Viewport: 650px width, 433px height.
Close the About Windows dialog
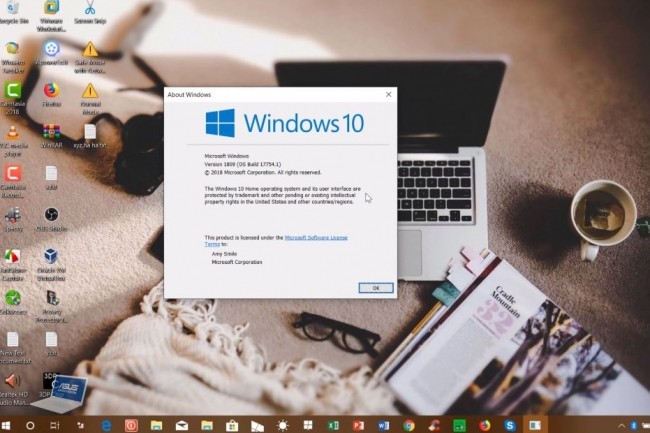(x=388, y=94)
